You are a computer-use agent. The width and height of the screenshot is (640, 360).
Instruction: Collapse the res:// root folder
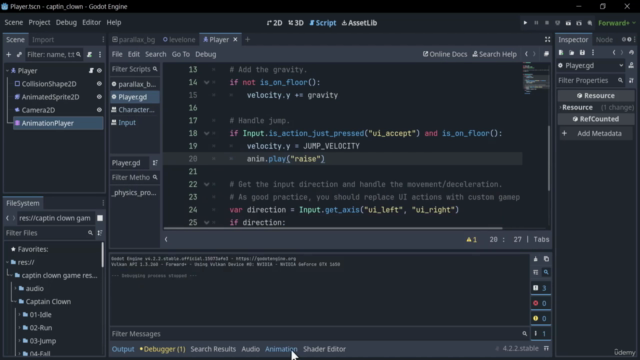[7, 262]
